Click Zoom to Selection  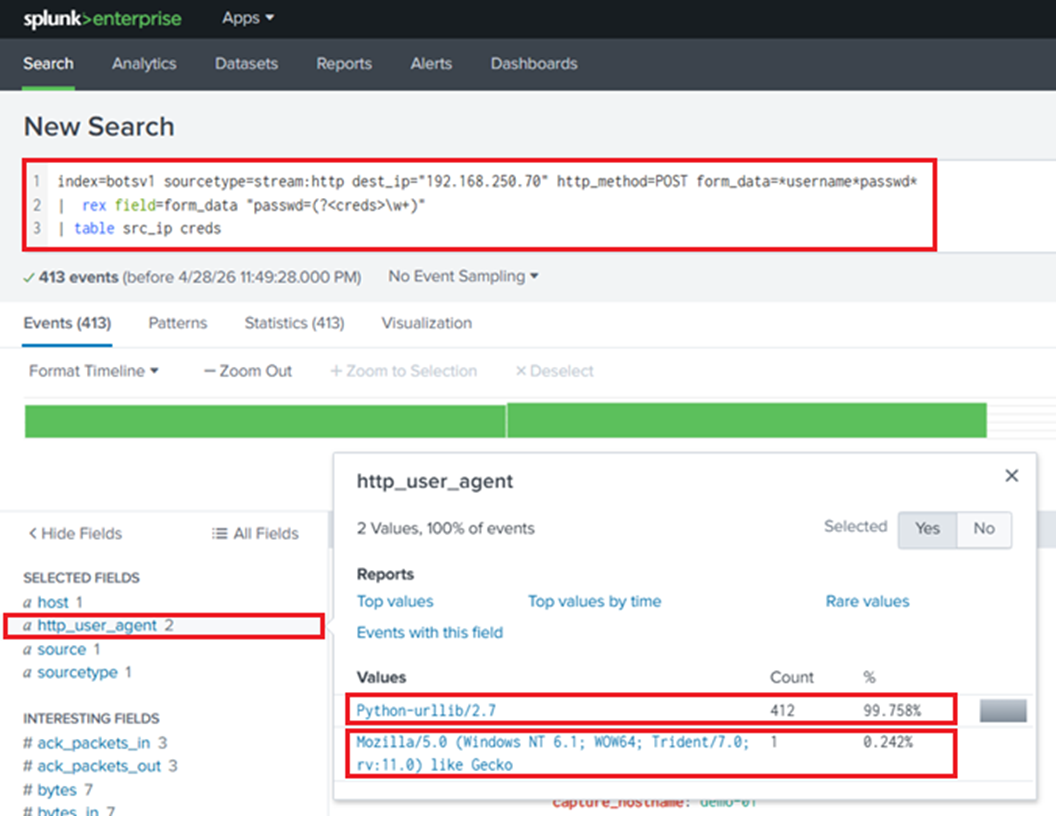point(403,371)
